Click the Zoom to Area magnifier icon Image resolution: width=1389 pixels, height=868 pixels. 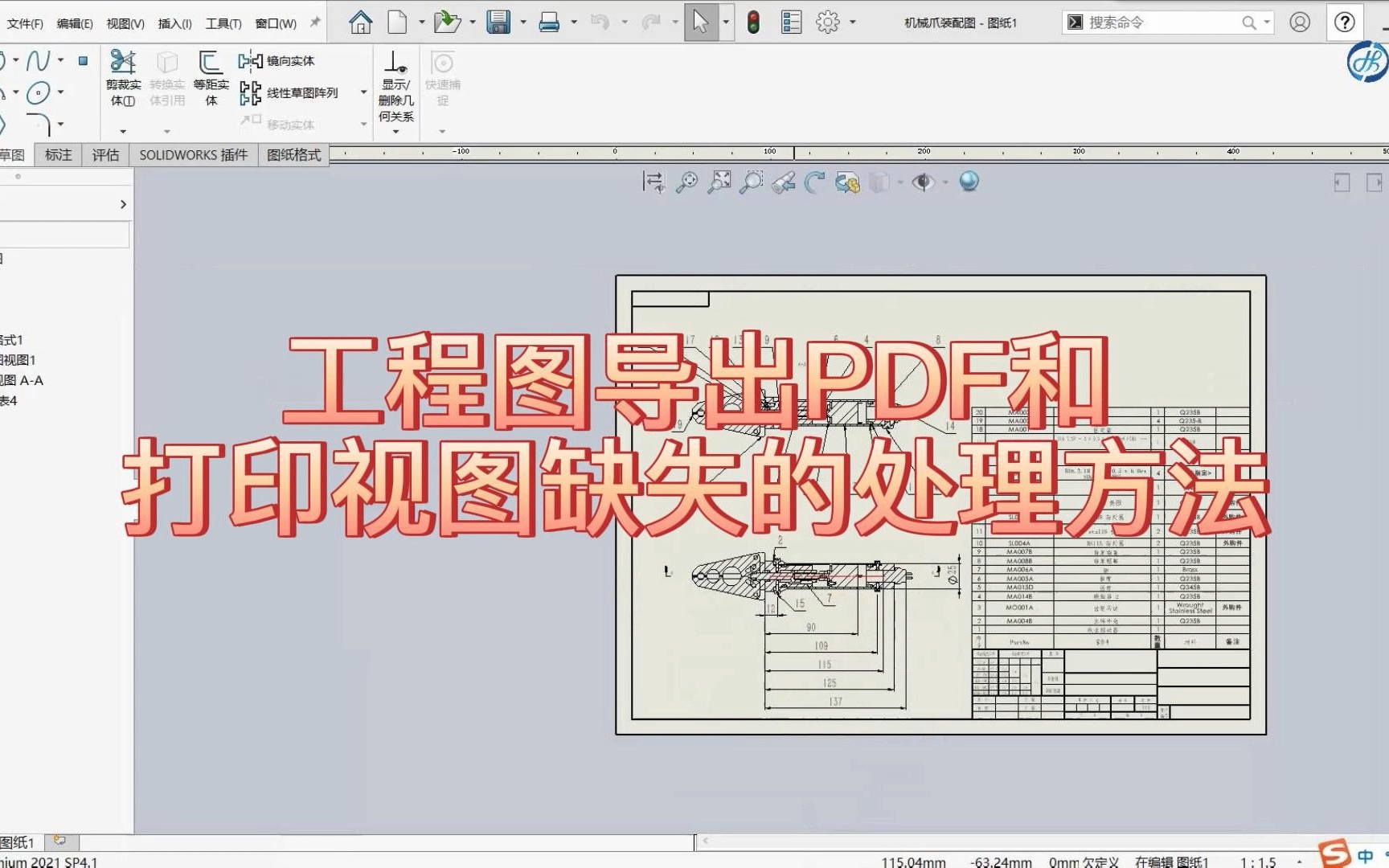[750, 182]
